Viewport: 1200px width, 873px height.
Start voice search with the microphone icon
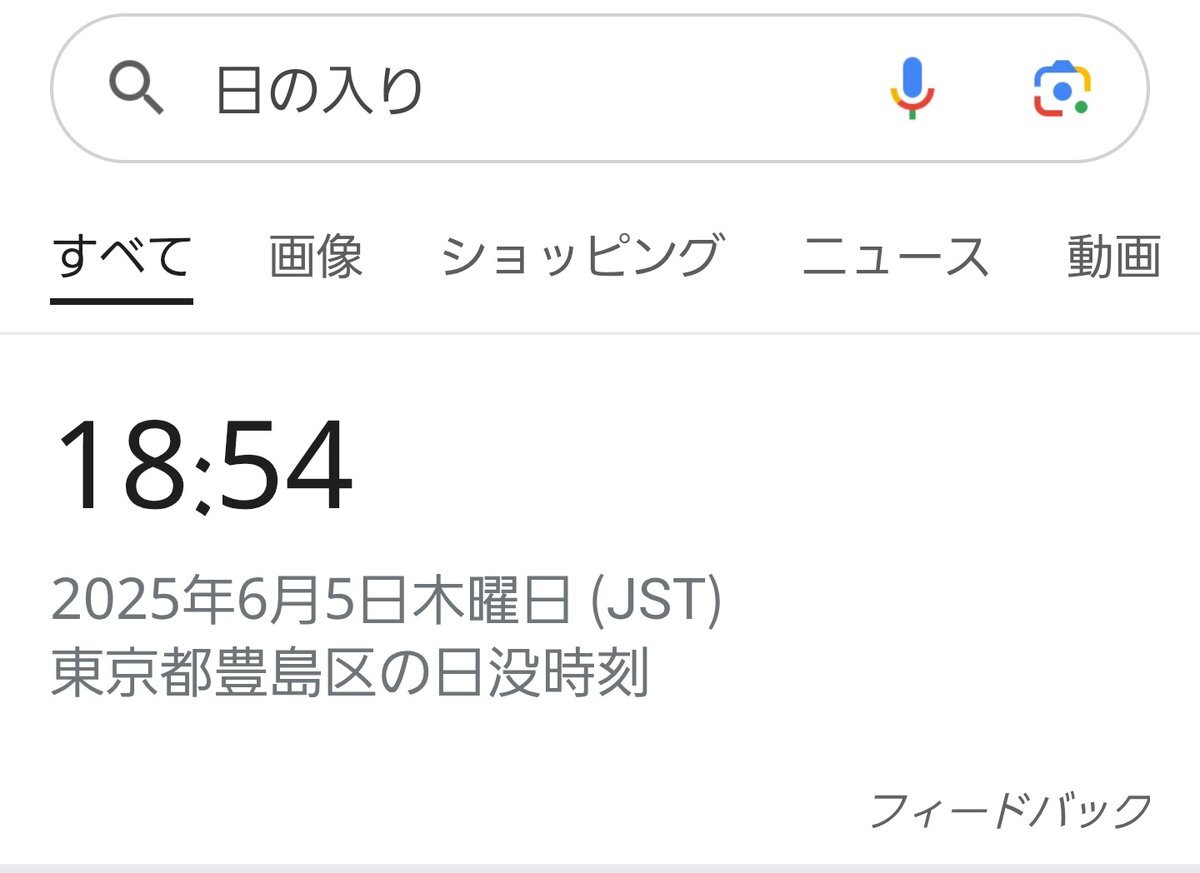(912, 88)
